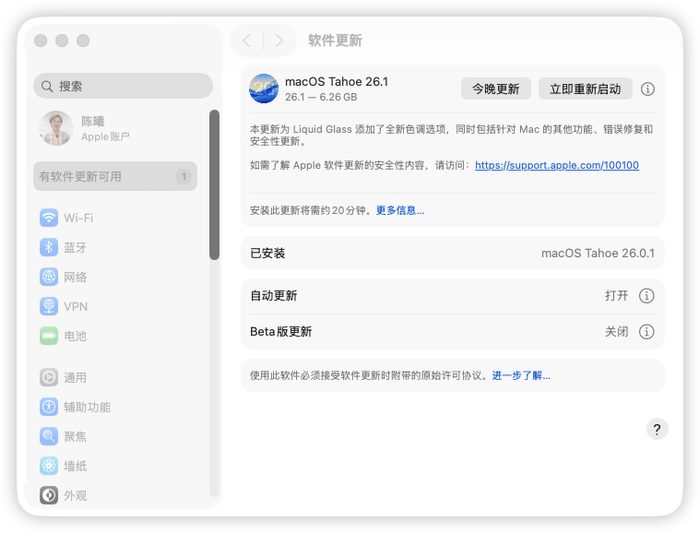The height and width of the screenshot is (533, 700).
Task: Open 聚焦 settings label in sidebar
Action: 75,436
